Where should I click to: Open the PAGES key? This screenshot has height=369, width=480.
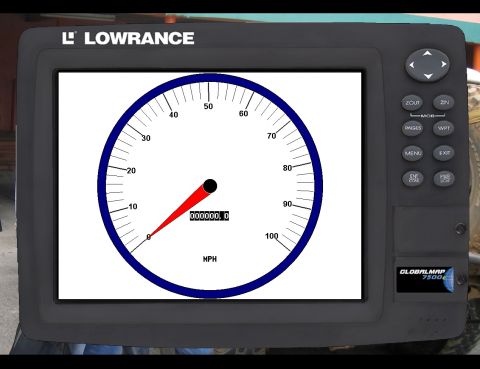tap(413, 128)
